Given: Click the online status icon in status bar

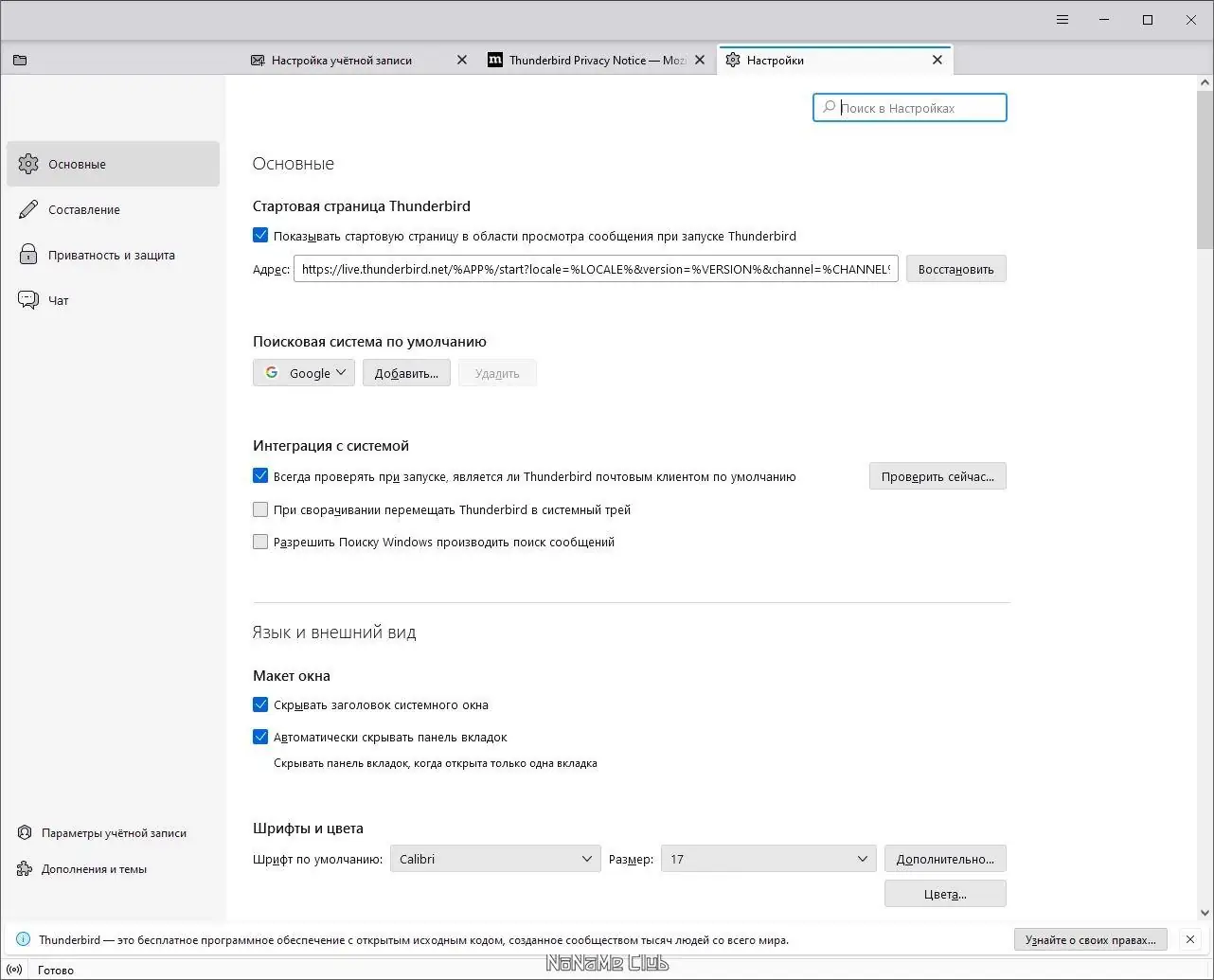Looking at the screenshot, I should click(x=14, y=970).
